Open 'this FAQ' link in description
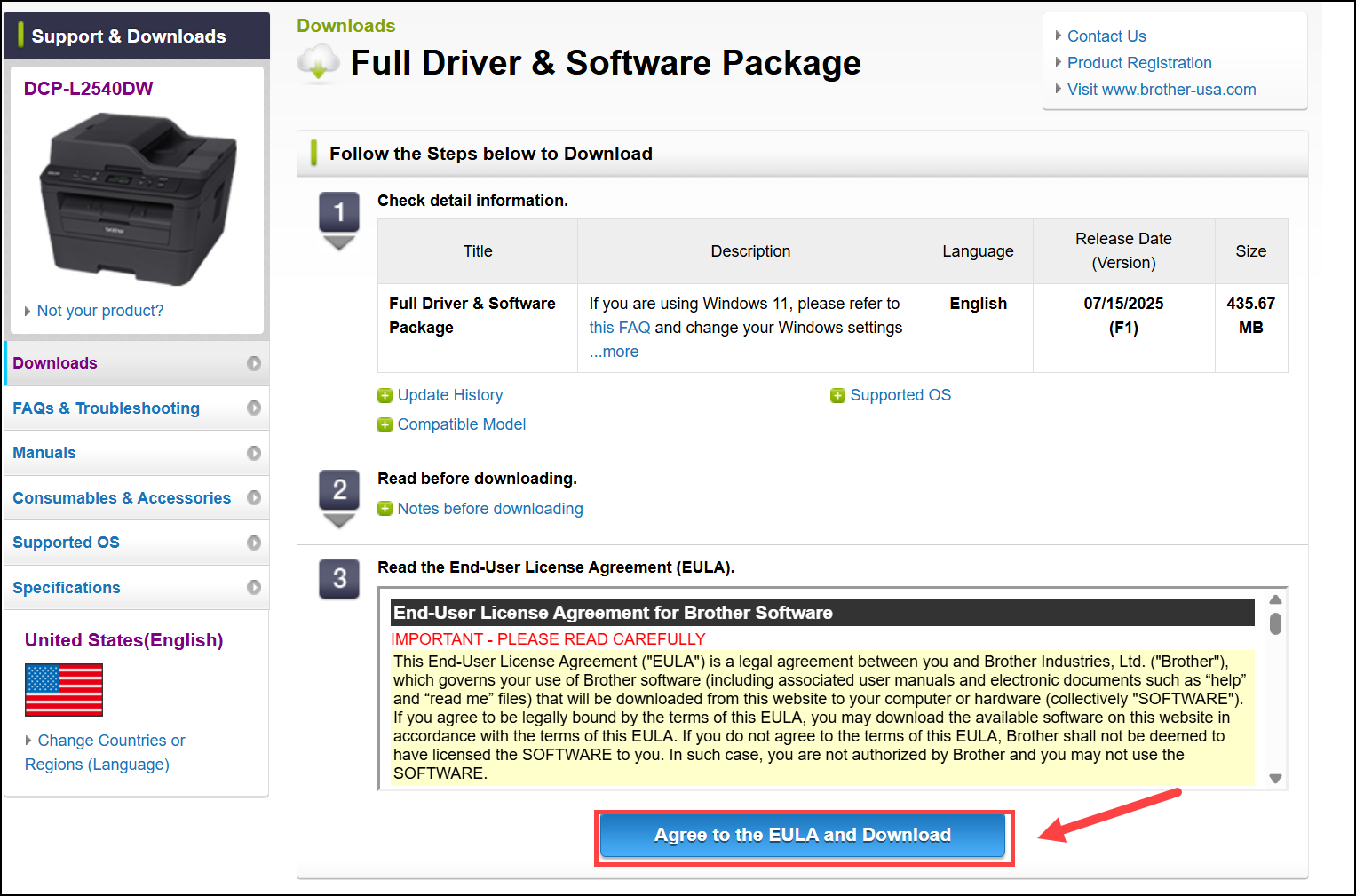 point(619,328)
